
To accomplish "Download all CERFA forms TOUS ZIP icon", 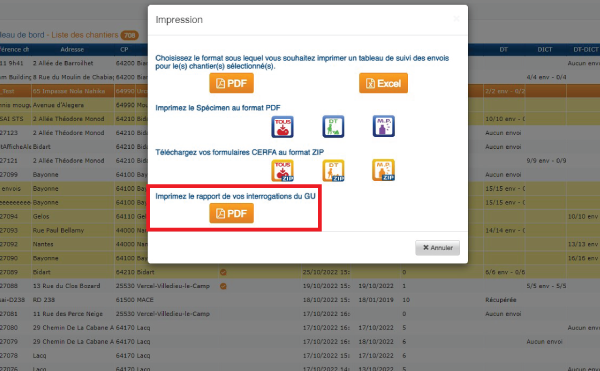I will click(x=282, y=171).
